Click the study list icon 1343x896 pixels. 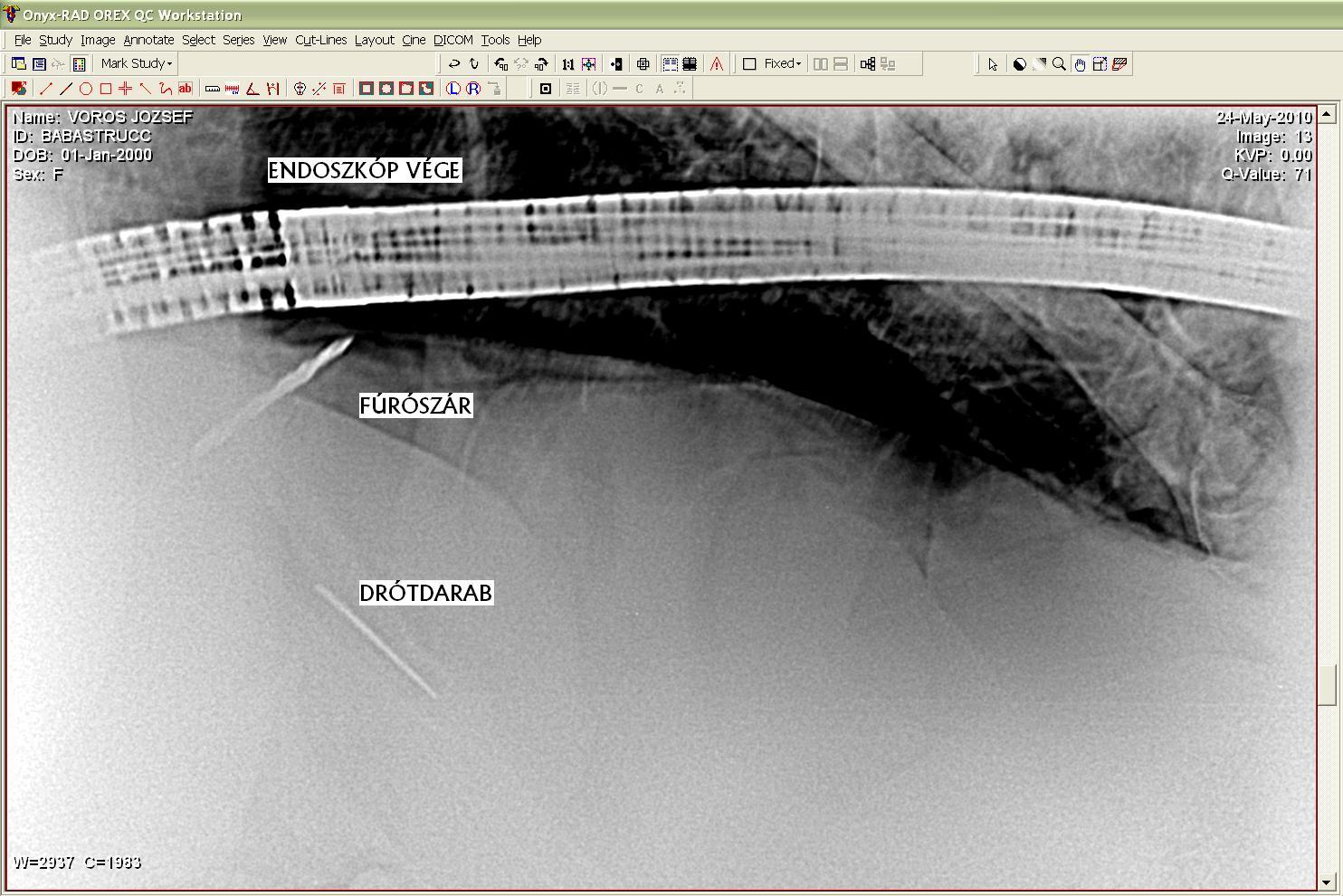pyautogui.click(x=39, y=63)
